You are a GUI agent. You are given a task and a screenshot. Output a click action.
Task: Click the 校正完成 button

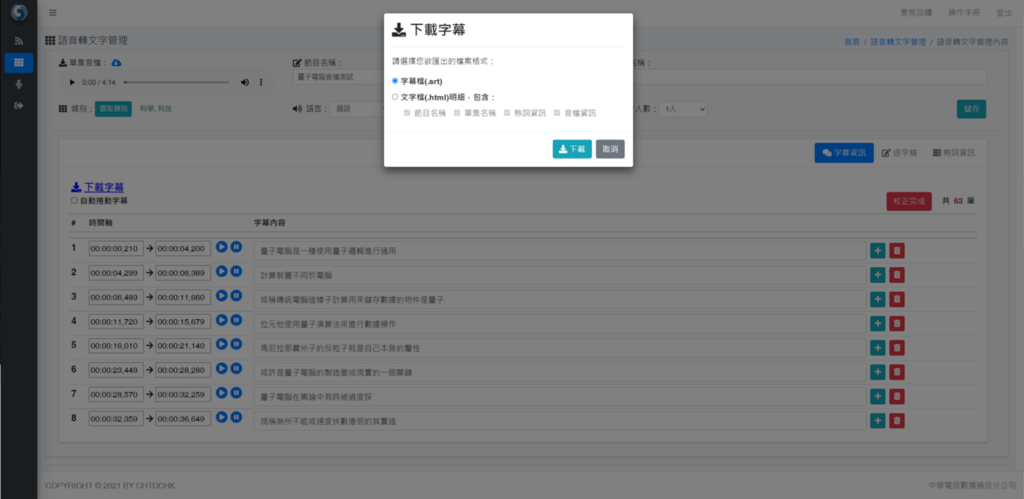(x=909, y=201)
